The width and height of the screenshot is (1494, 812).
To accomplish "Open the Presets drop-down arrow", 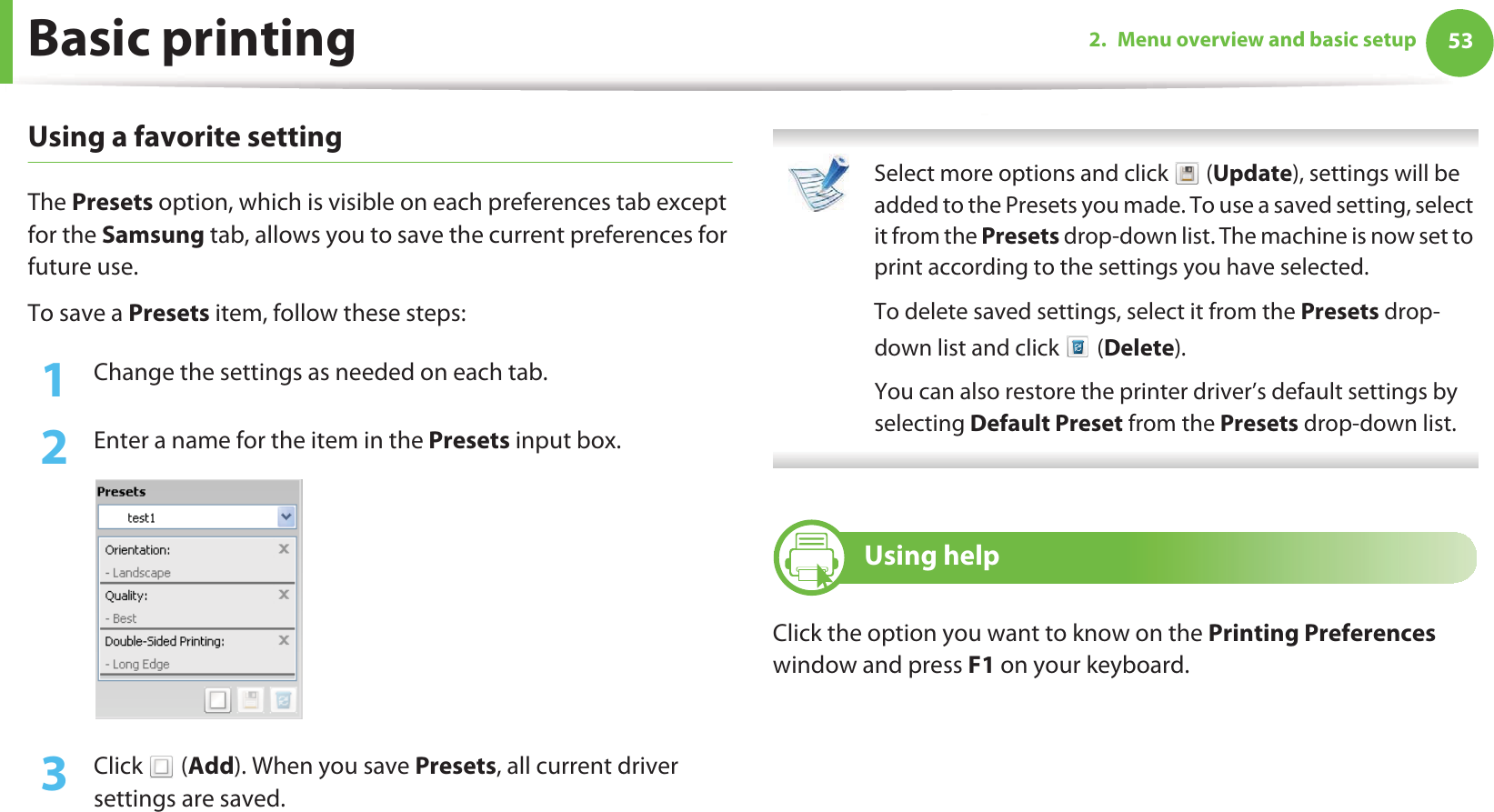I will pos(286,517).
